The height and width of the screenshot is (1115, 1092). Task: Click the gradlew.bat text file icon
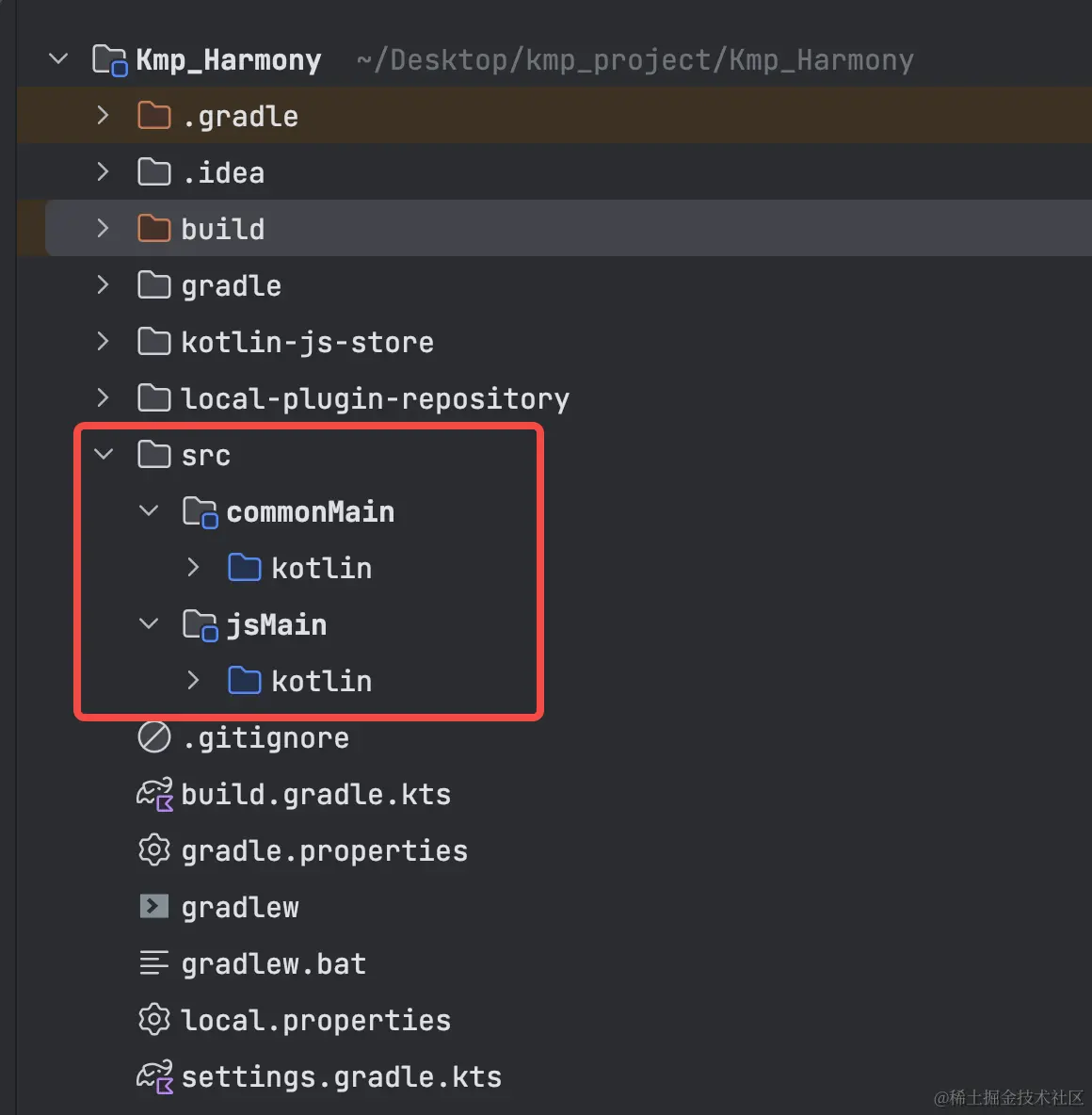tap(153, 963)
